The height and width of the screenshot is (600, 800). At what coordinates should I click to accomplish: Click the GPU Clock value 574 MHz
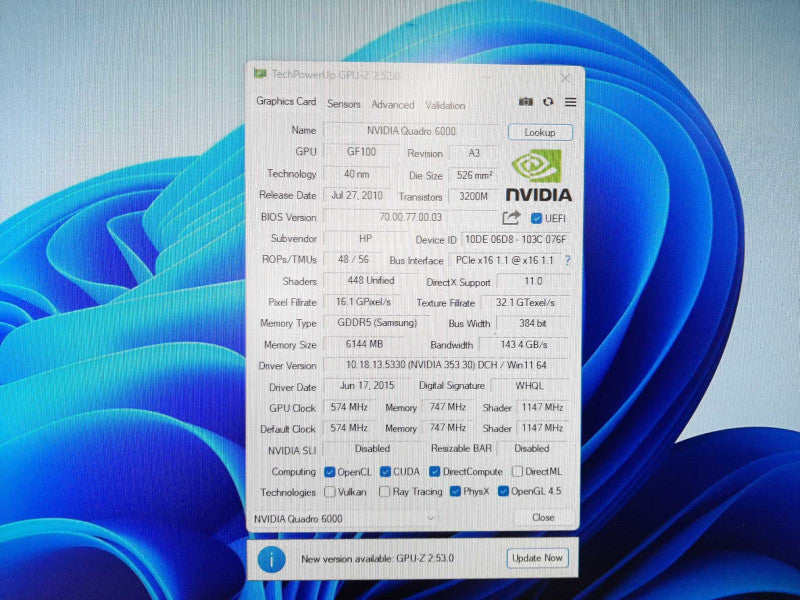(349, 407)
